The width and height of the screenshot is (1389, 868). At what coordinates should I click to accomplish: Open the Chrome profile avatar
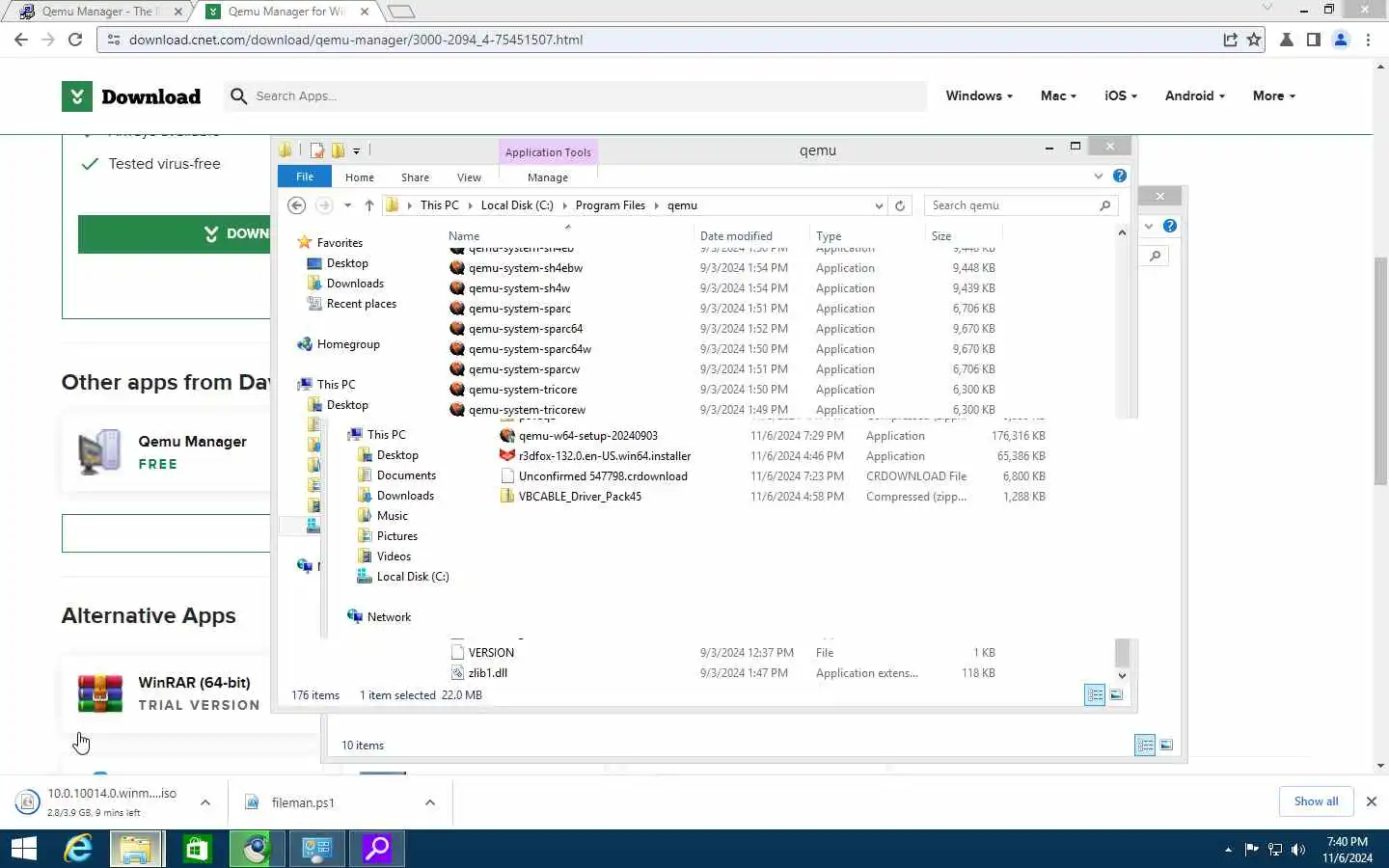pos(1341,40)
